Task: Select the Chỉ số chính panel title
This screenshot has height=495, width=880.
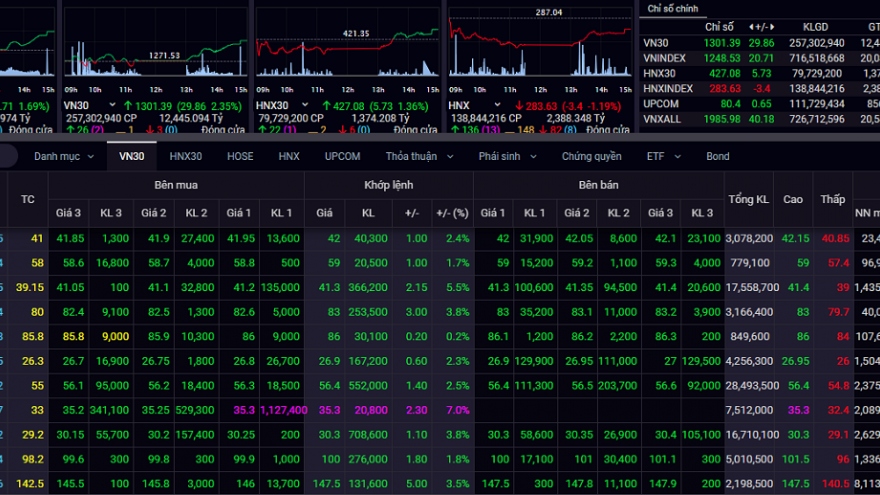Action: (x=672, y=8)
